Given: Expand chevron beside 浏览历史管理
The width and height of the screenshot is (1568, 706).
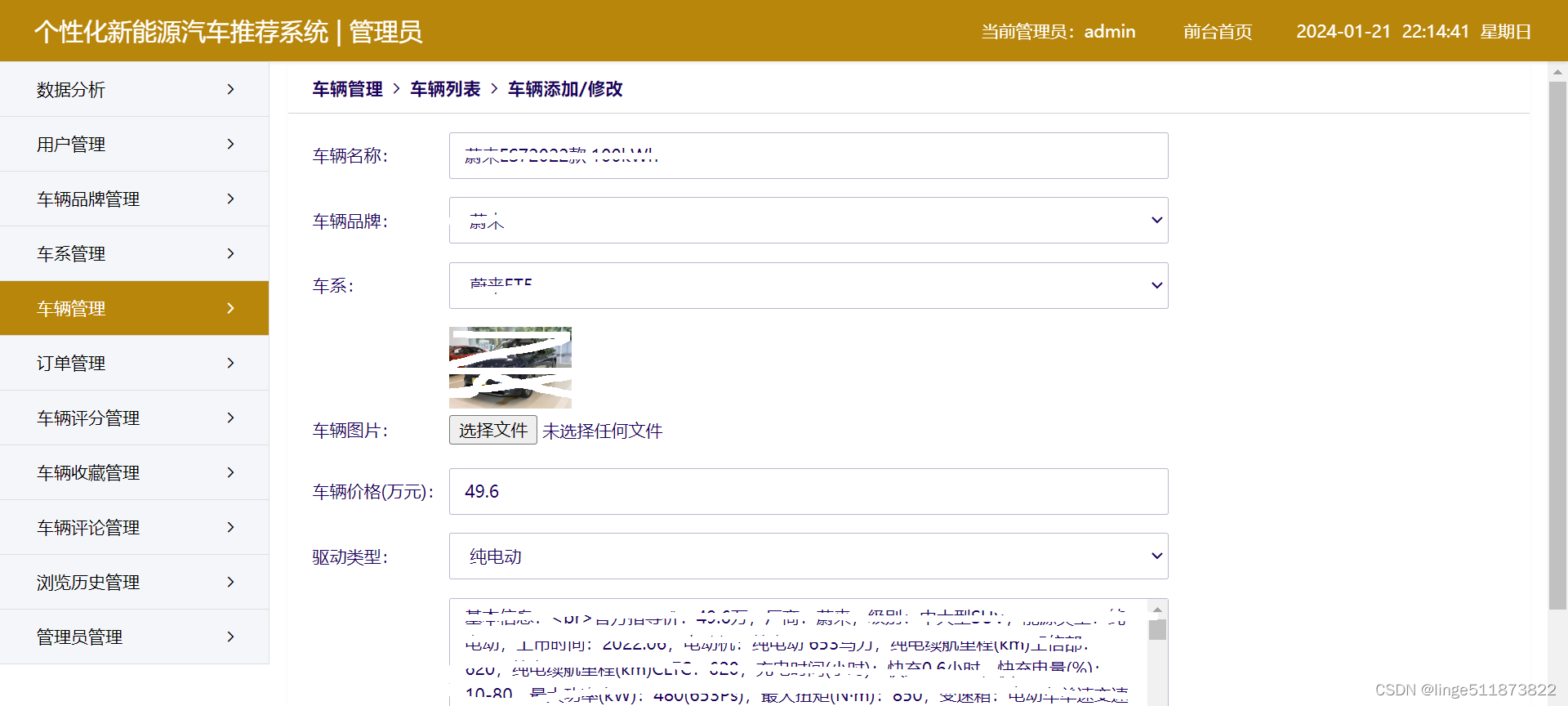Looking at the screenshot, I should click(230, 582).
